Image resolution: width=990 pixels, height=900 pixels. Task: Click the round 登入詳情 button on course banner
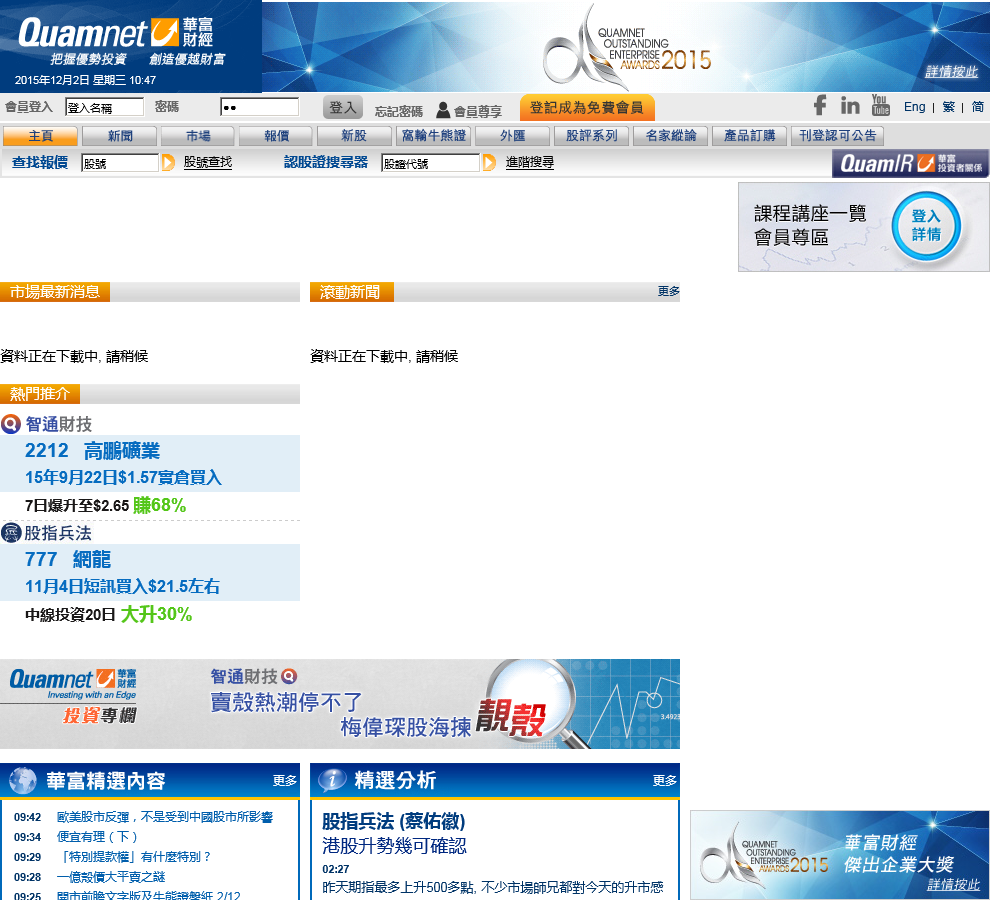[x=926, y=225]
